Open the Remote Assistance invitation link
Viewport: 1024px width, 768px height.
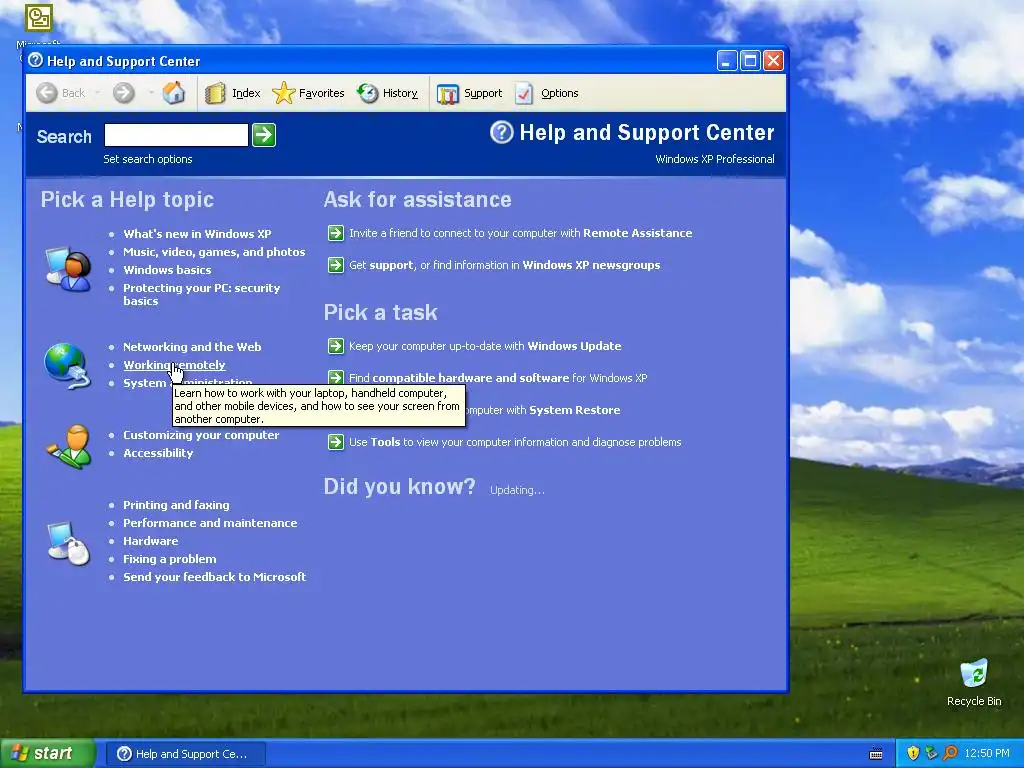point(520,233)
